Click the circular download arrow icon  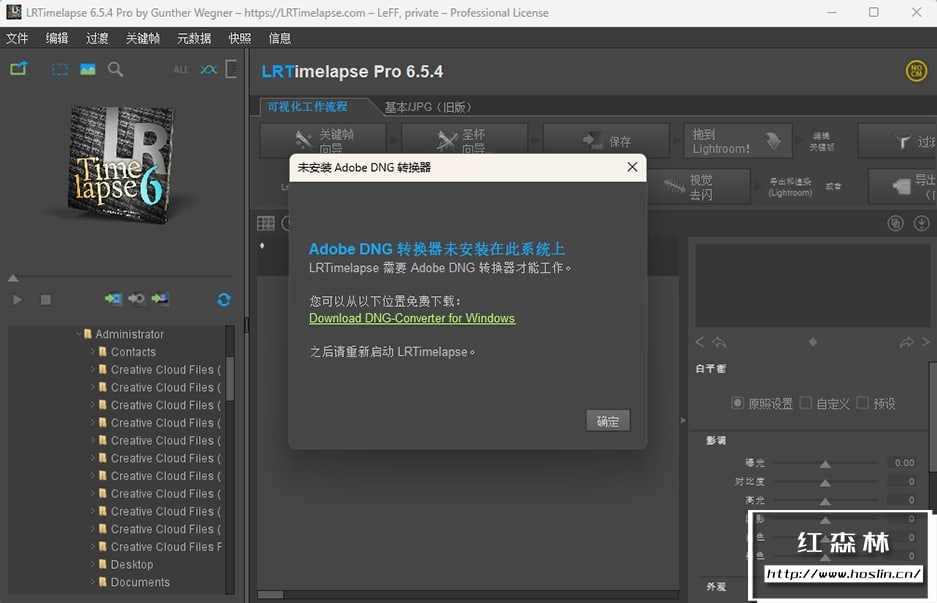921,224
